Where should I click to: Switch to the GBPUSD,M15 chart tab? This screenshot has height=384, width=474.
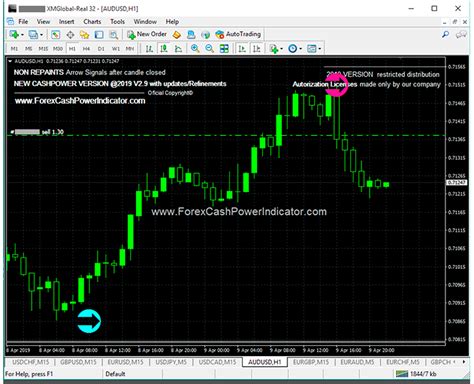point(78,362)
